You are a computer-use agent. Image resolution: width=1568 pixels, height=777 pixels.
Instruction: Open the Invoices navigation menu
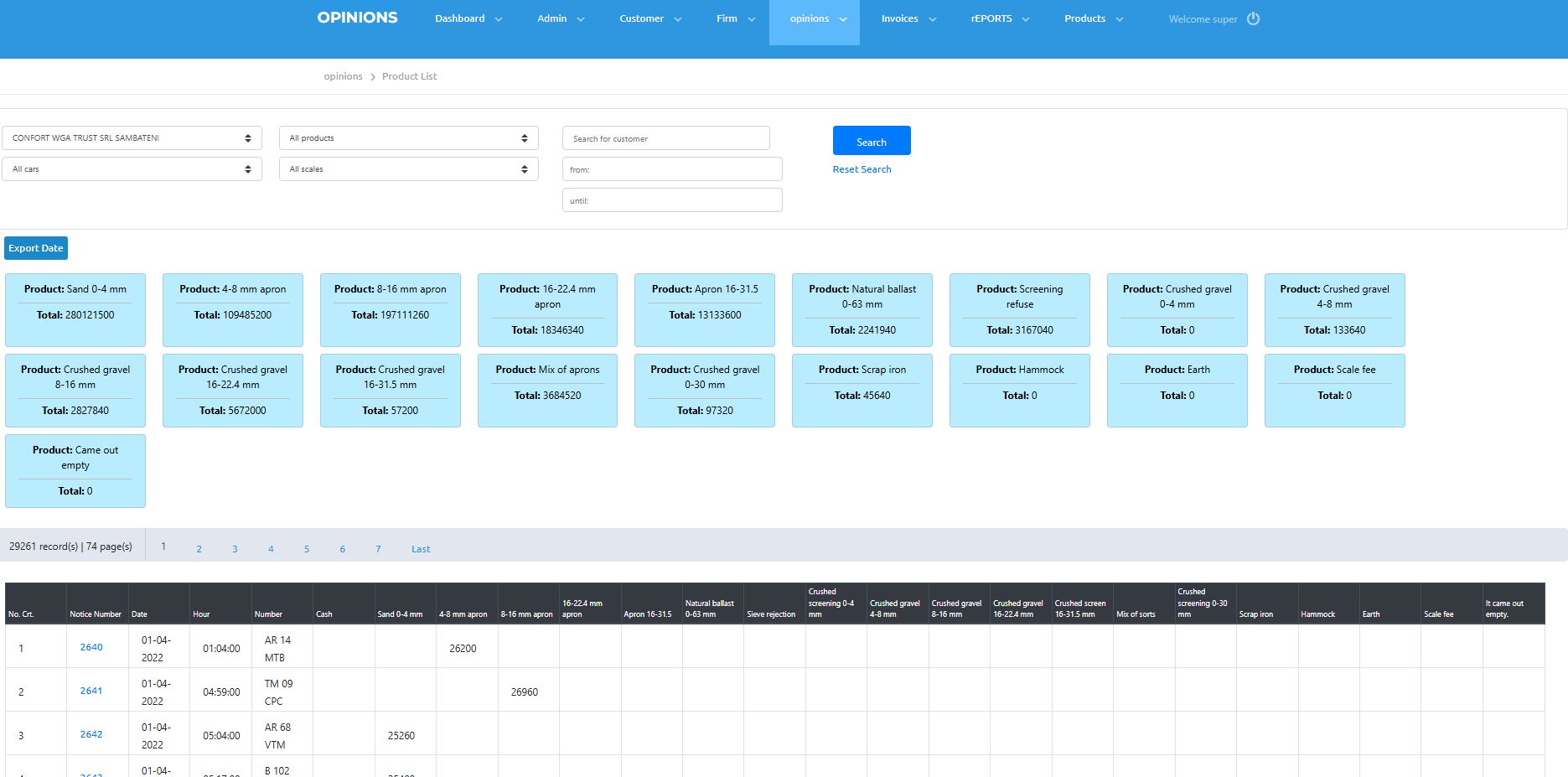click(908, 18)
